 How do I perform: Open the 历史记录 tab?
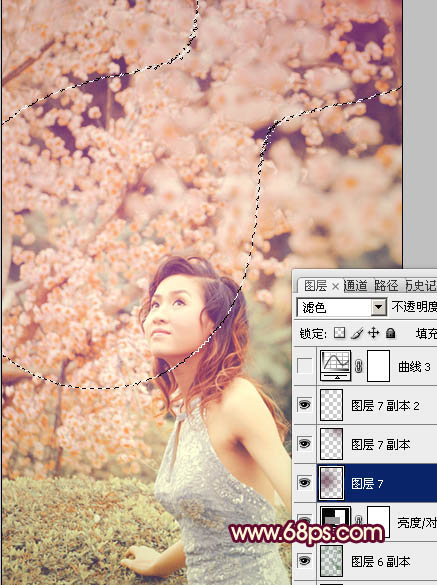[x=421, y=286]
